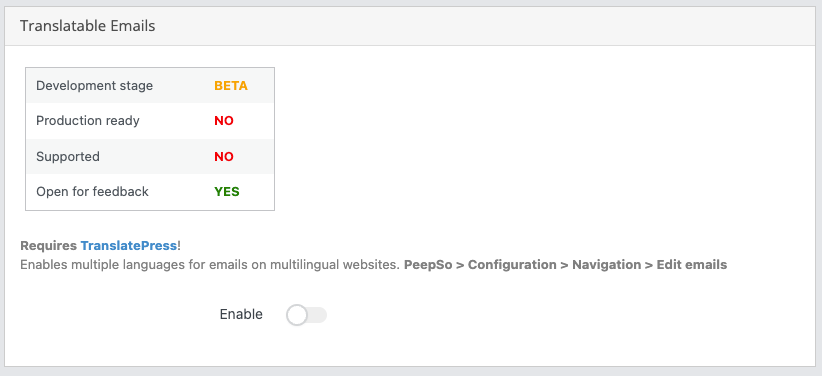Click the orange BETA status value
The height and width of the screenshot is (376, 822).
tap(231, 86)
